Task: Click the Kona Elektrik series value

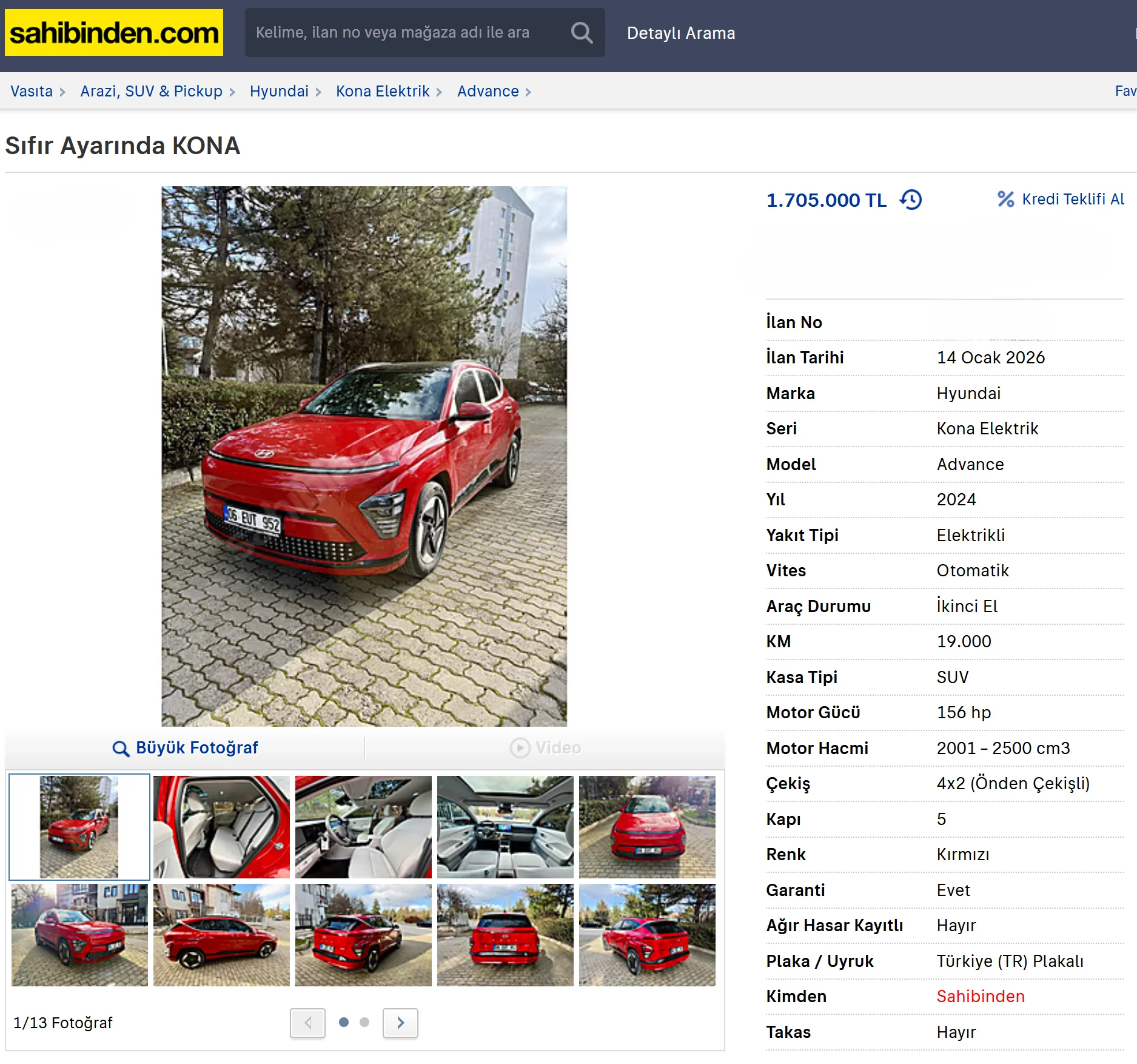Action: (987, 429)
